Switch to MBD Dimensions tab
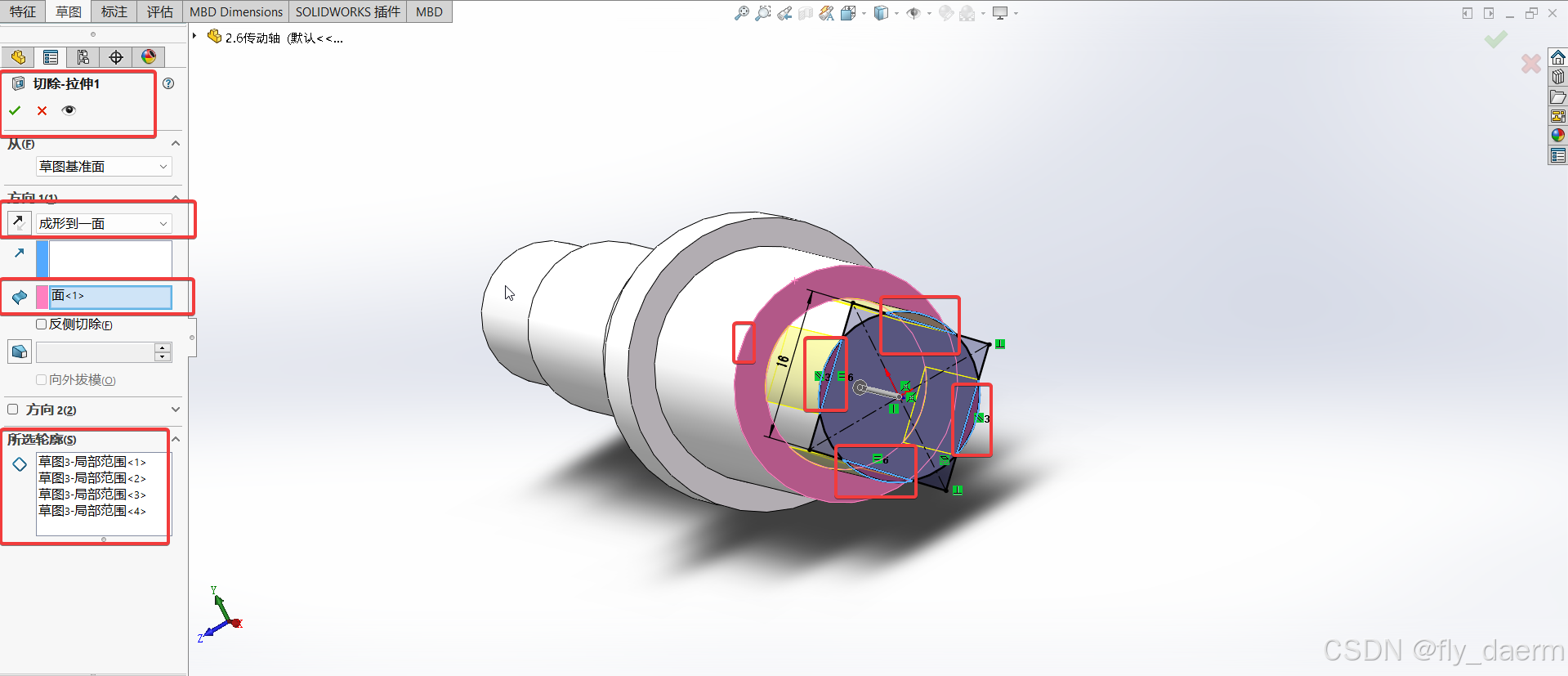 (x=236, y=11)
